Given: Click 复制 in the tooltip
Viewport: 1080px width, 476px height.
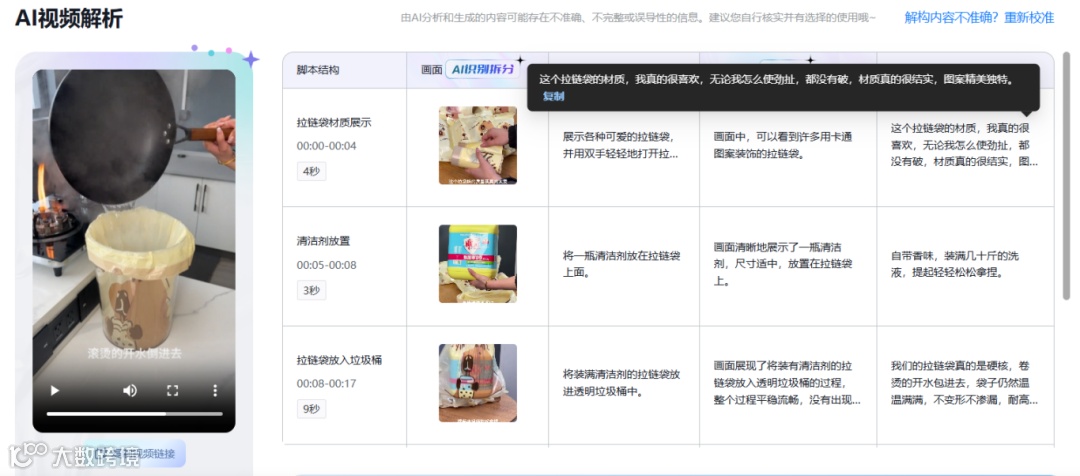Looking at the screenshot, I should pyautogui.click(x=553, y=96).
